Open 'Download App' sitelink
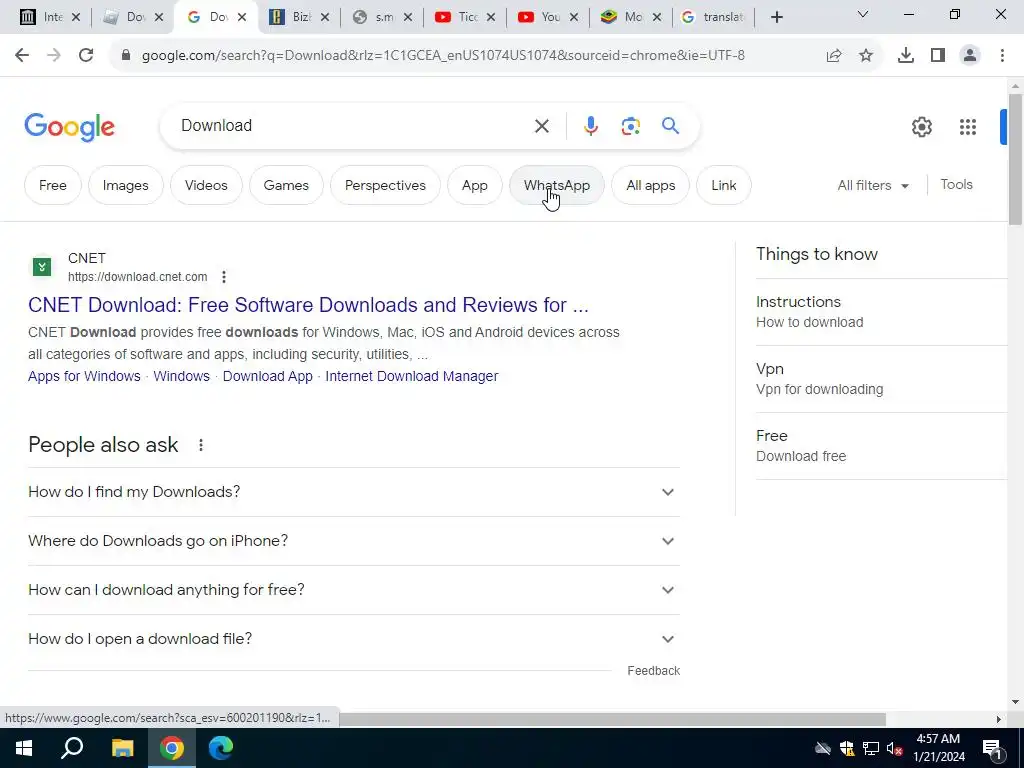The height and width of the screenshot is (768, 1024). coord(268,377)
